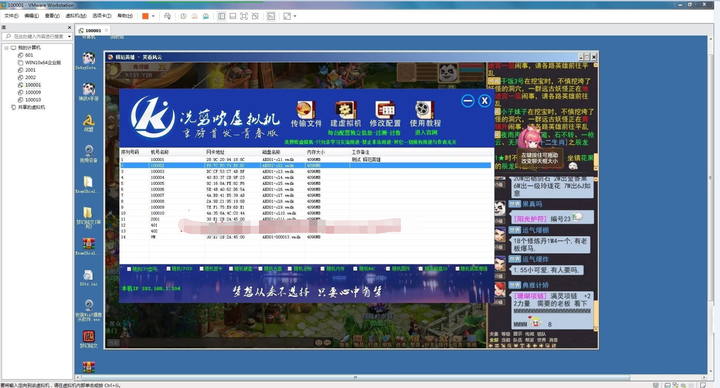Open the library search box dropdown arrow
Viewport: 720px width, 388px height.
[x=69, y=36]
